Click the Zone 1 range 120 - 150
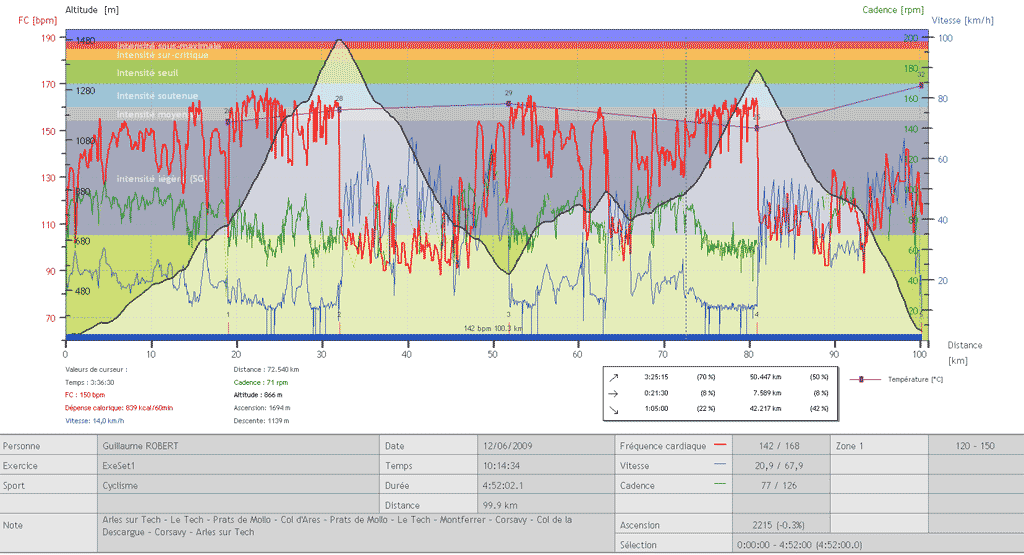This screenshot has width=1024, height=555. click(975, 445)
